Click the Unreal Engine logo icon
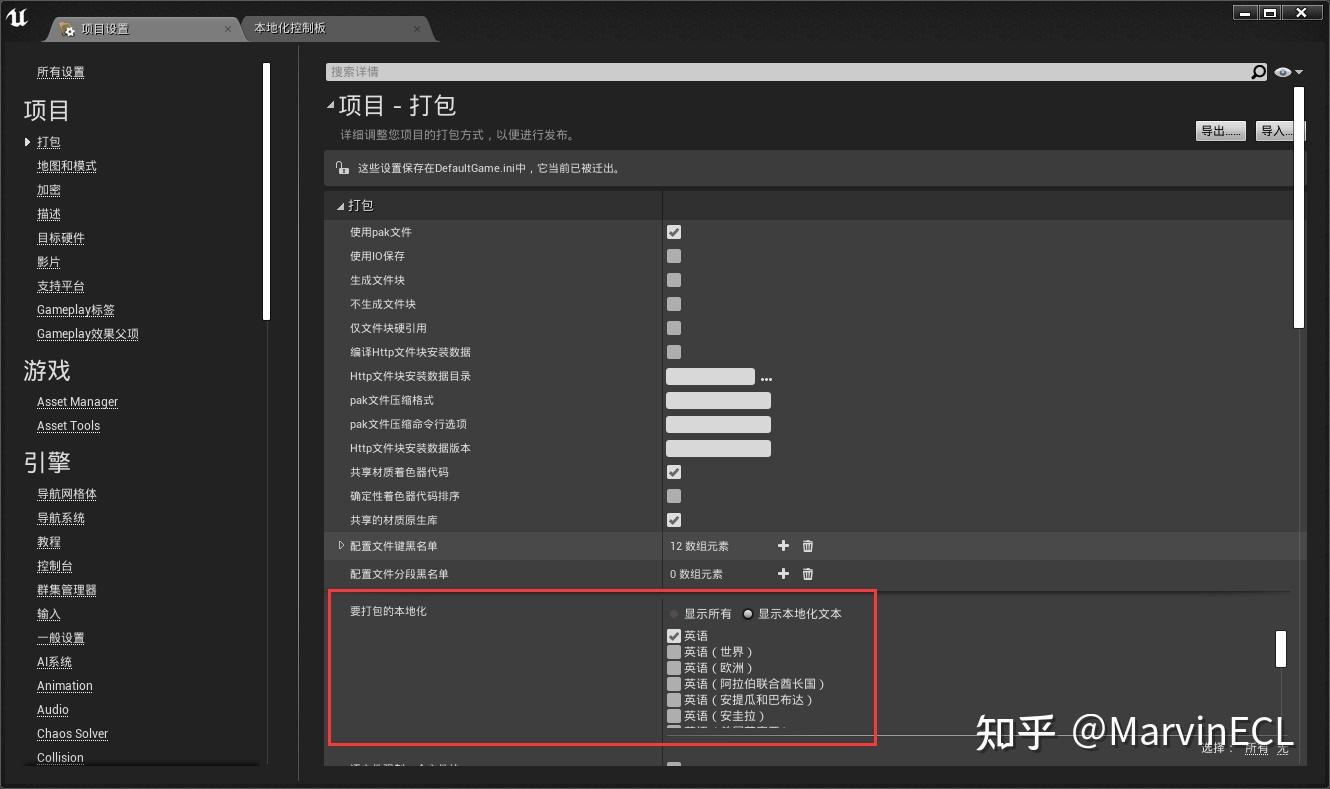The height and width of the screenshot is (789, 1330). [16, 18]
